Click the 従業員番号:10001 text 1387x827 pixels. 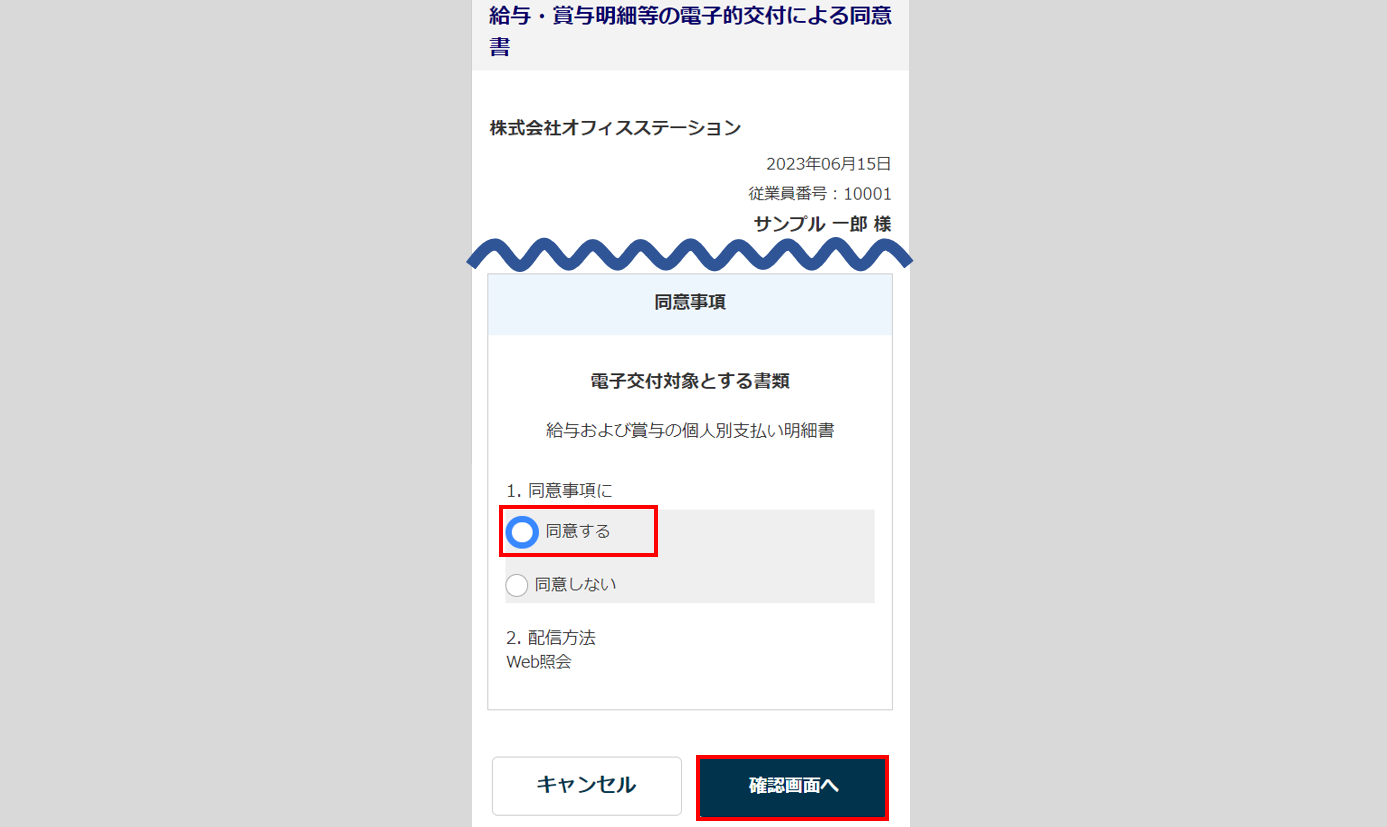pyautogui.click(x=820, y=194)
